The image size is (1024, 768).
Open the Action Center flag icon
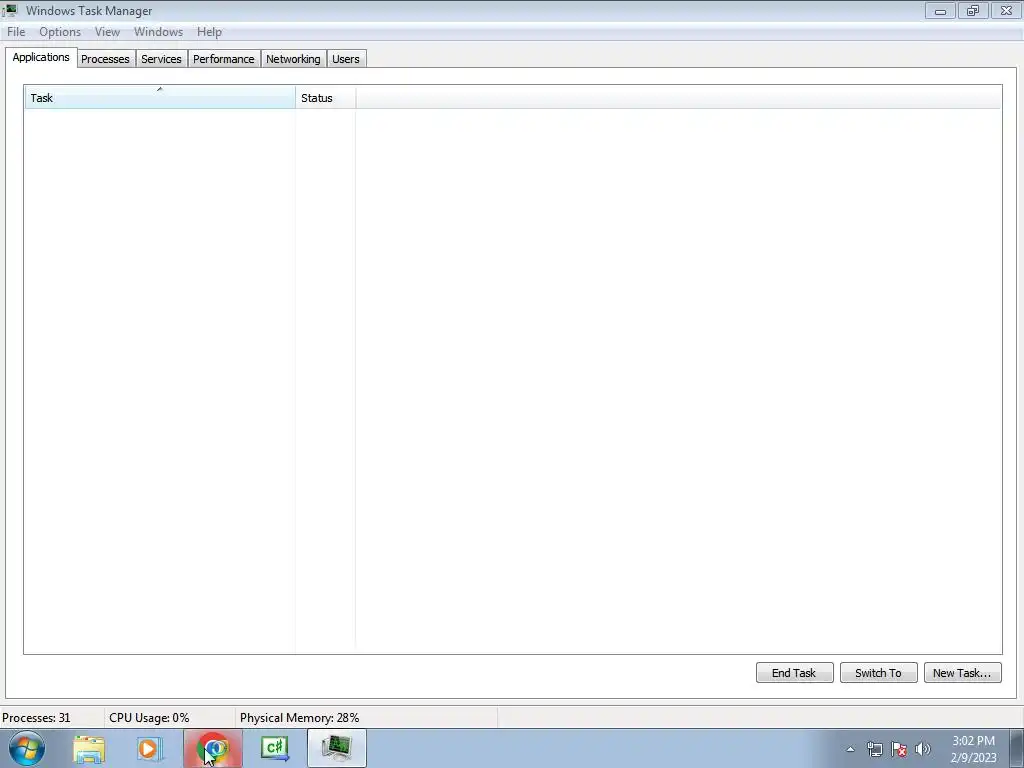tap(899, 749)
